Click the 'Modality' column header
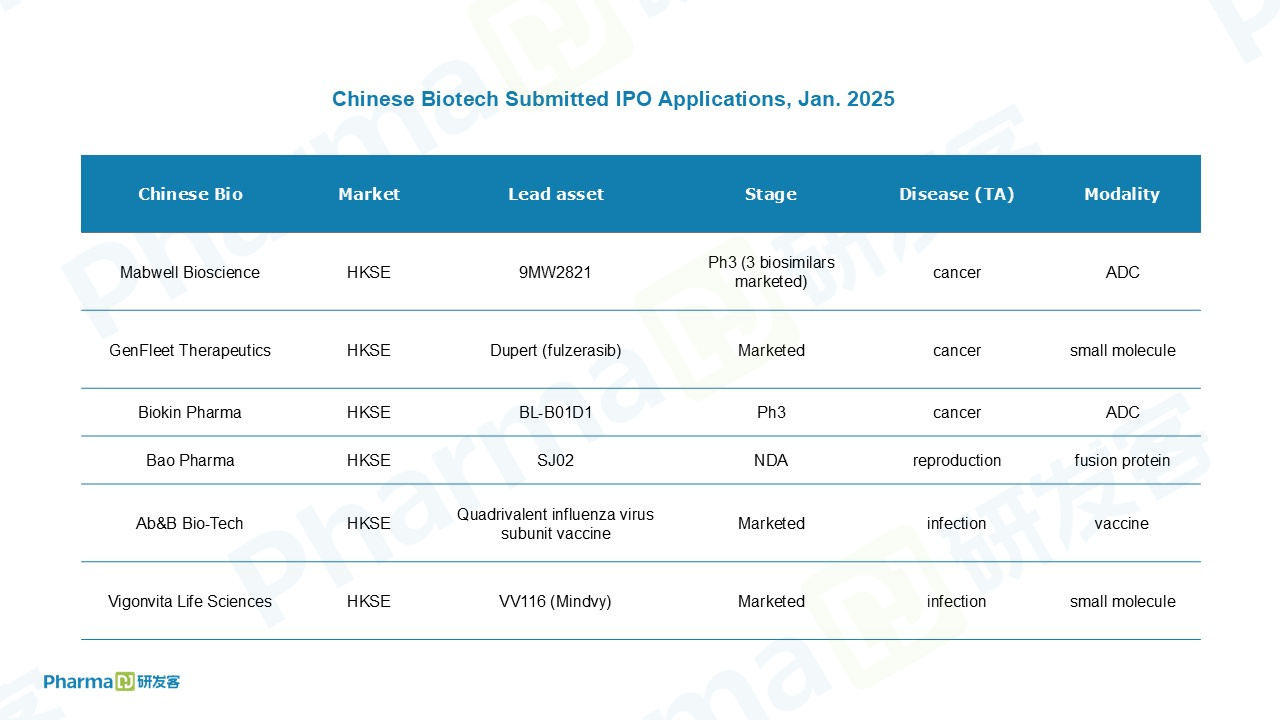 (1122, 194)
